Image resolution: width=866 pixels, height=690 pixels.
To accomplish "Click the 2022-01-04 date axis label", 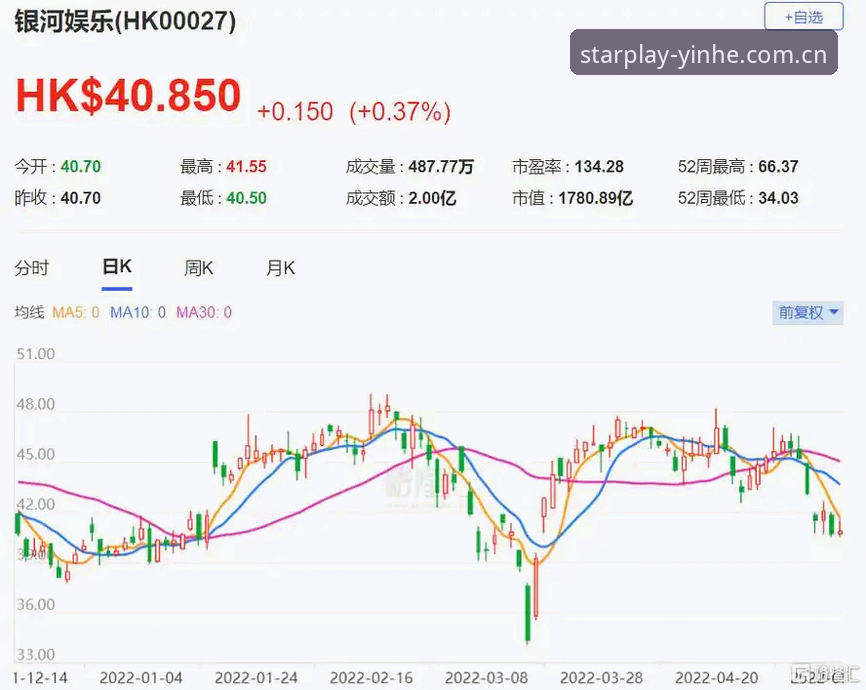I will 141,678.
